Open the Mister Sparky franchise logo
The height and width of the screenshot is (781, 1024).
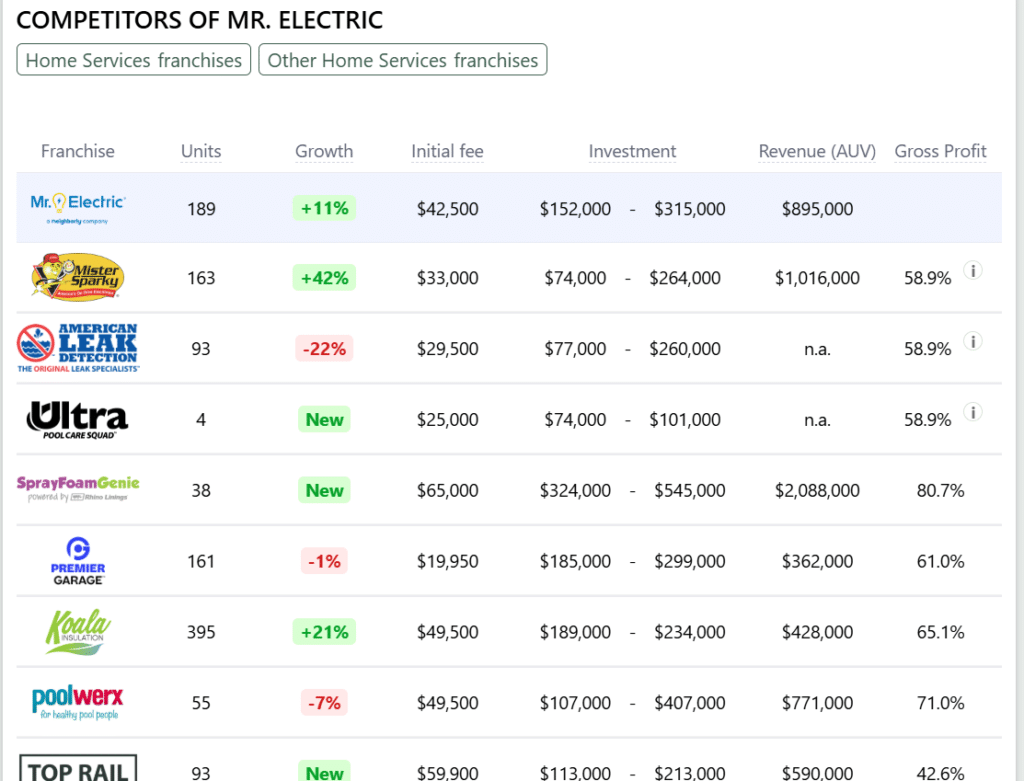pyautogui.click(x=78, y=278)
